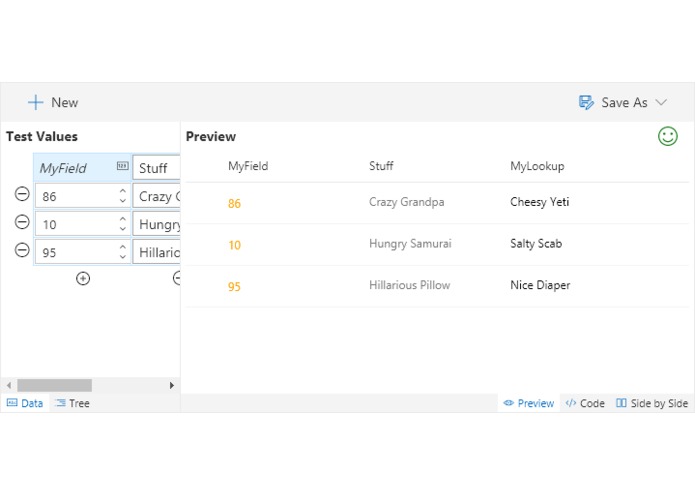Switch to the Data tab
Image resolution: width=695 pixels, height=494 pixels.
[25, 403]
